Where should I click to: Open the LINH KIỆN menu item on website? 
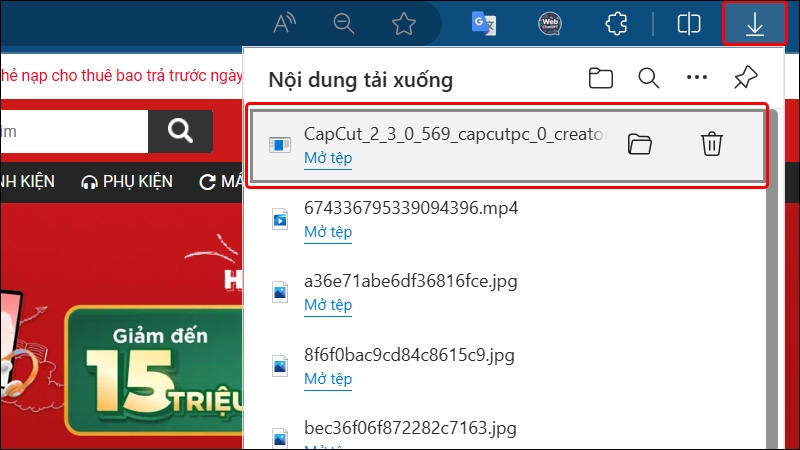click(x=27, y=181)
